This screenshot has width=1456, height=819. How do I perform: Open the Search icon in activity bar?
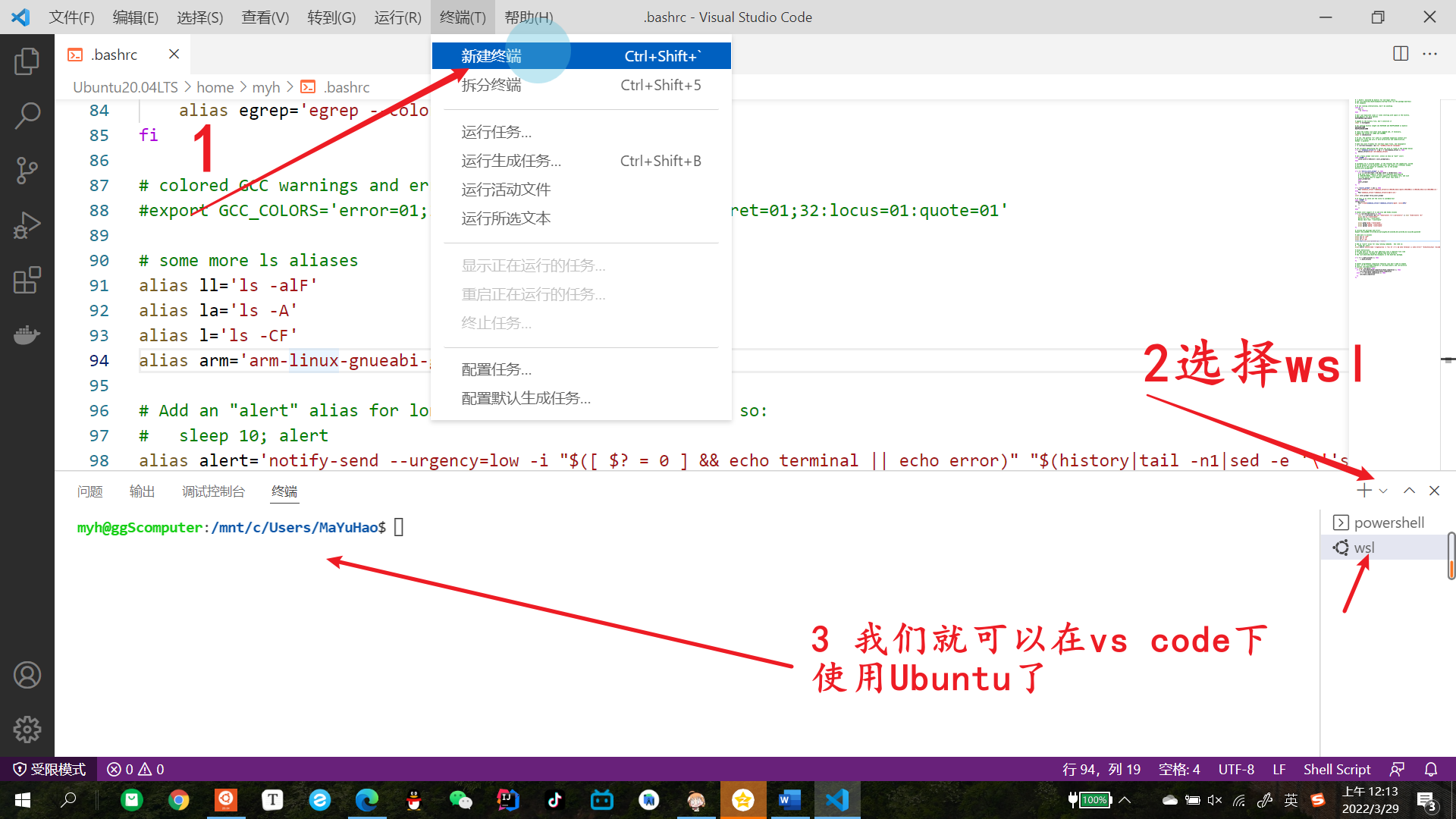(x=27, y=115)
